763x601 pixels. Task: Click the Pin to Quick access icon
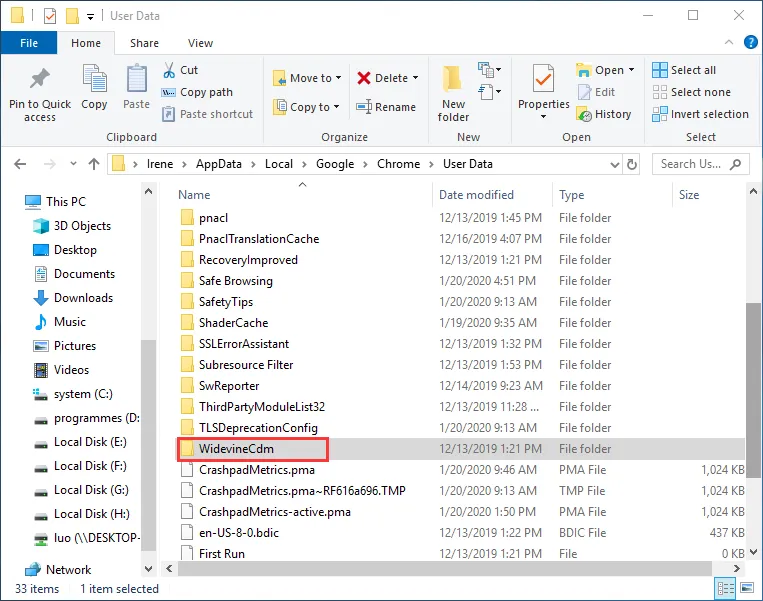pyautogui.click(x=40, y=80)
